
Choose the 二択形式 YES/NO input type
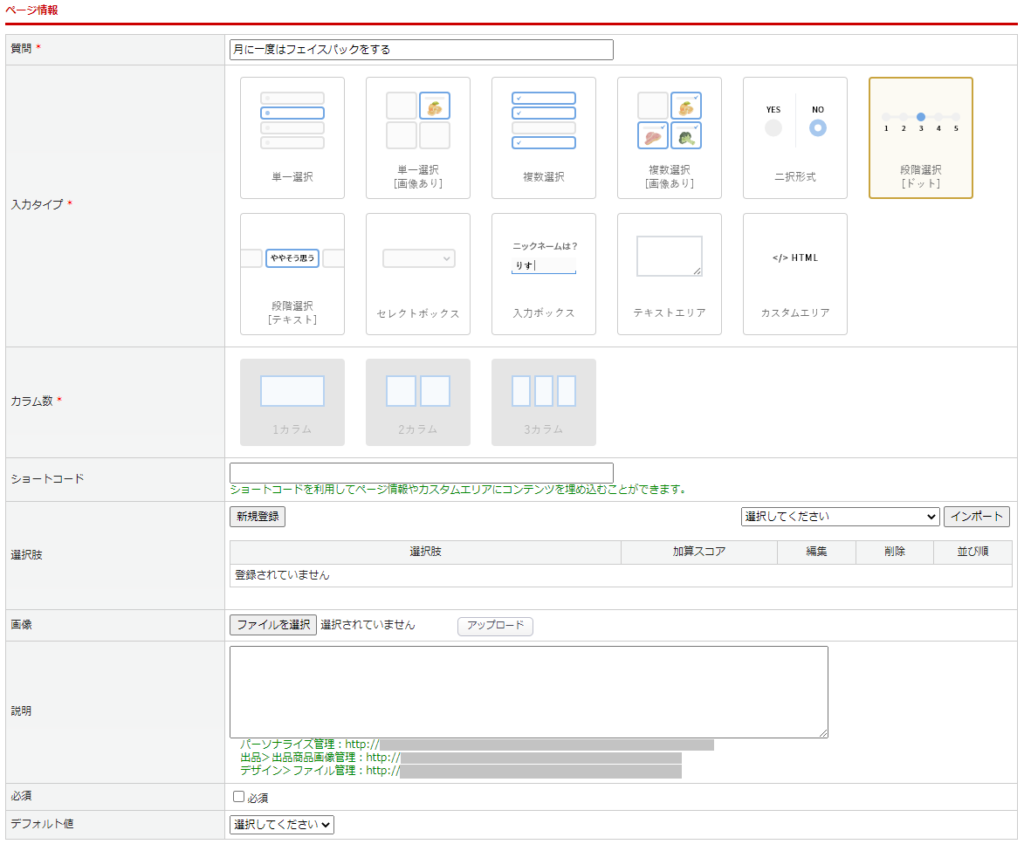coord(795,138)
